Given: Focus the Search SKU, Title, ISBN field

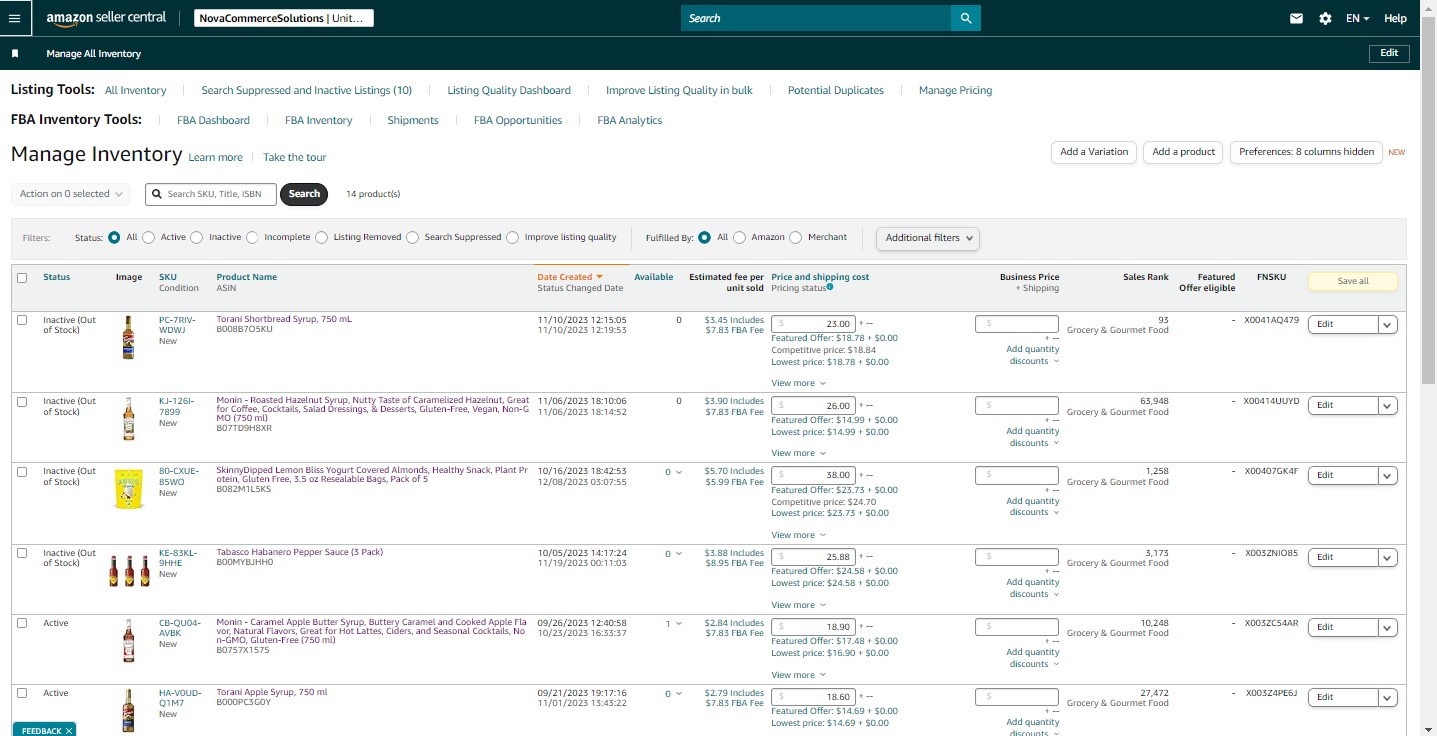Looking at the screenshot, I should pyautogui.click(x=211, y=194).
